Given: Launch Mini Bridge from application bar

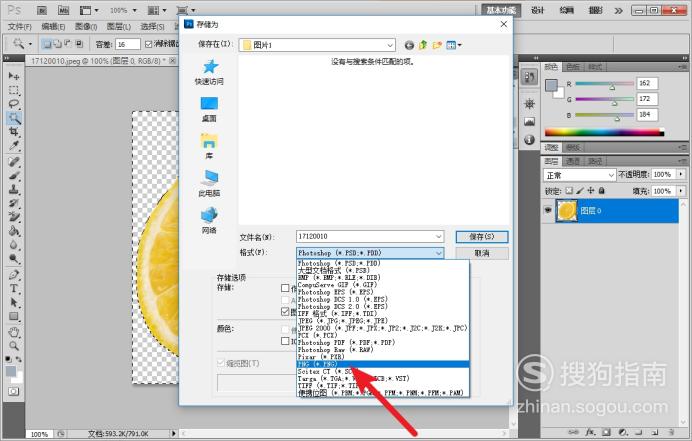Looking at the screenshot, I should (x=64, y=10).
